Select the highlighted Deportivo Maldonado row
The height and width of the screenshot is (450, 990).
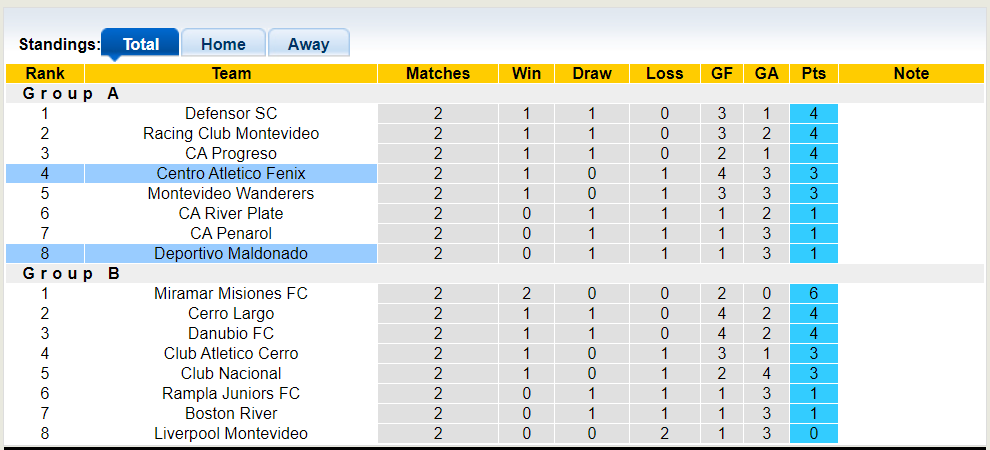click(231, 254)
